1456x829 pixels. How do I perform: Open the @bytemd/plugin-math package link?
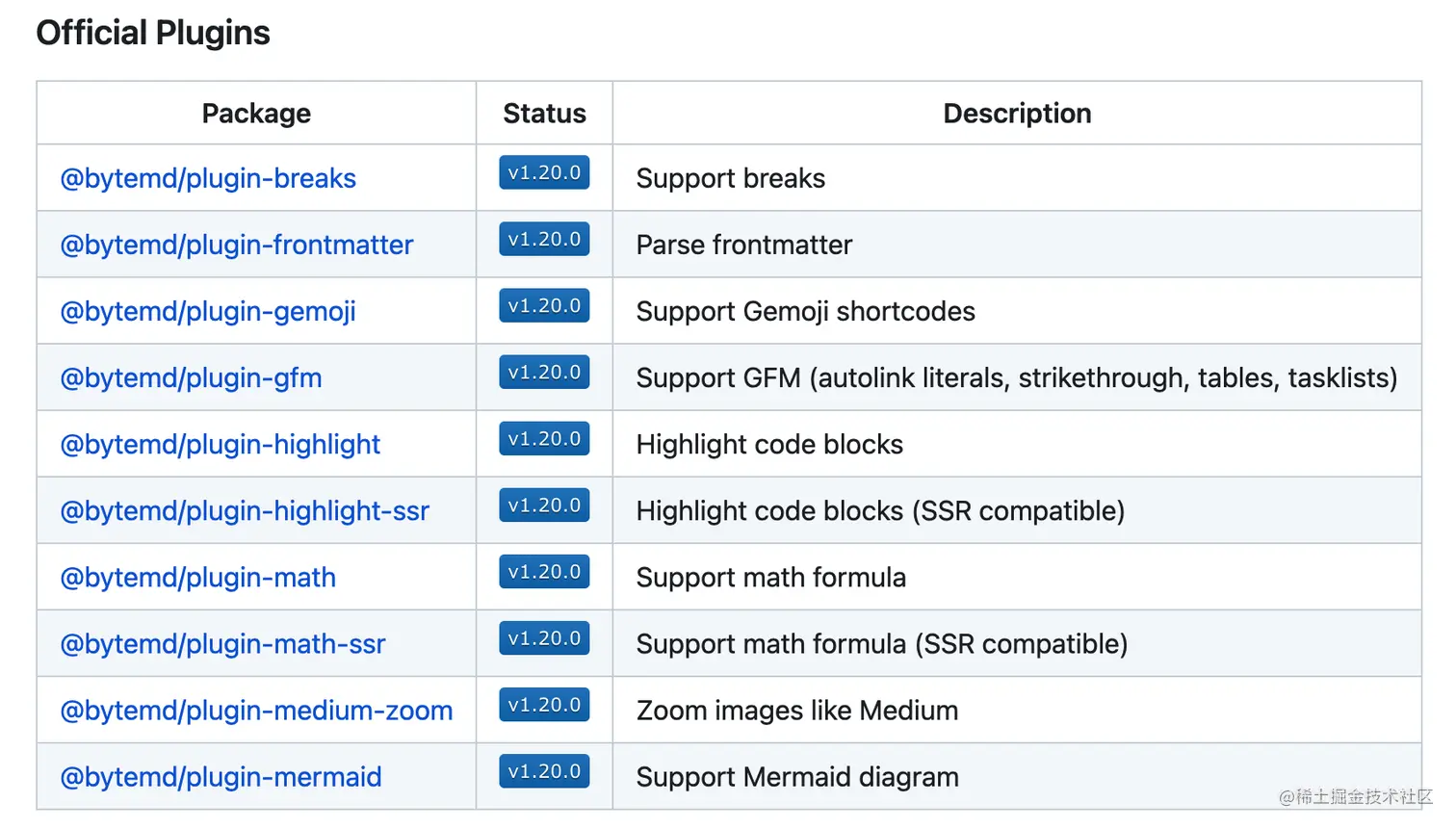[x=198, y=577]
